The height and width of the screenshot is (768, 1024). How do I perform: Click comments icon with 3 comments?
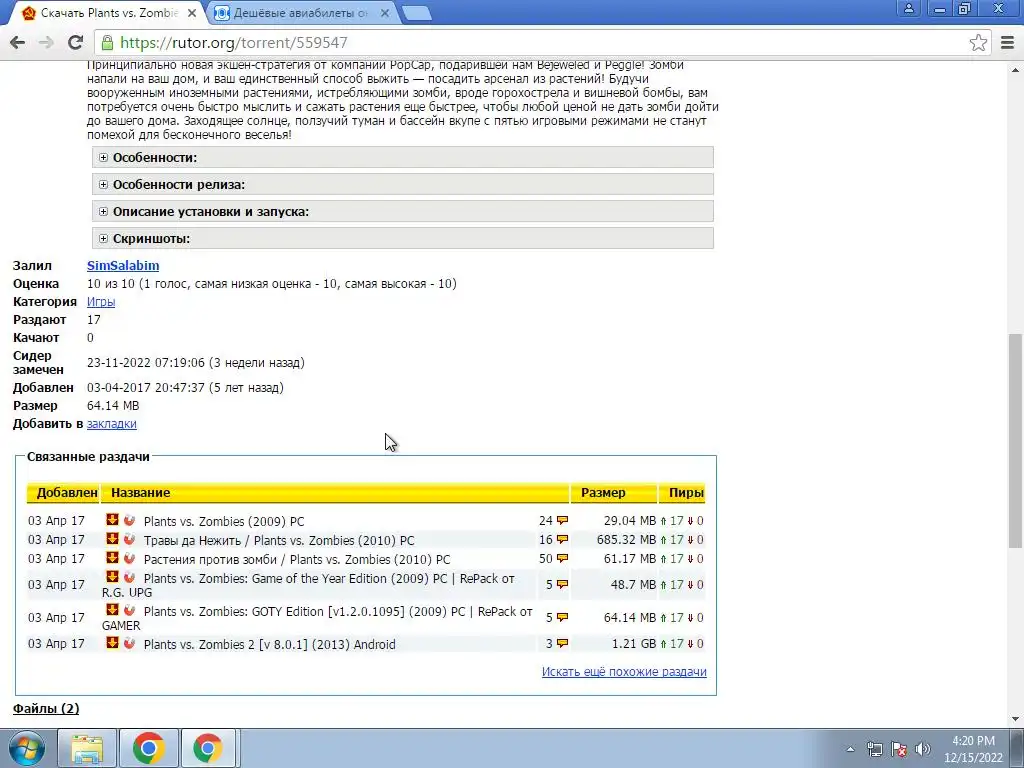coord(562,644)
